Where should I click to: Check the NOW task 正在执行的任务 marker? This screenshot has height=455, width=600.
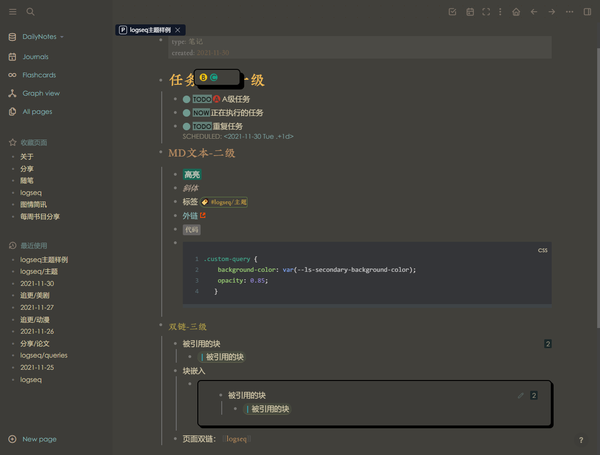[187, 113]
